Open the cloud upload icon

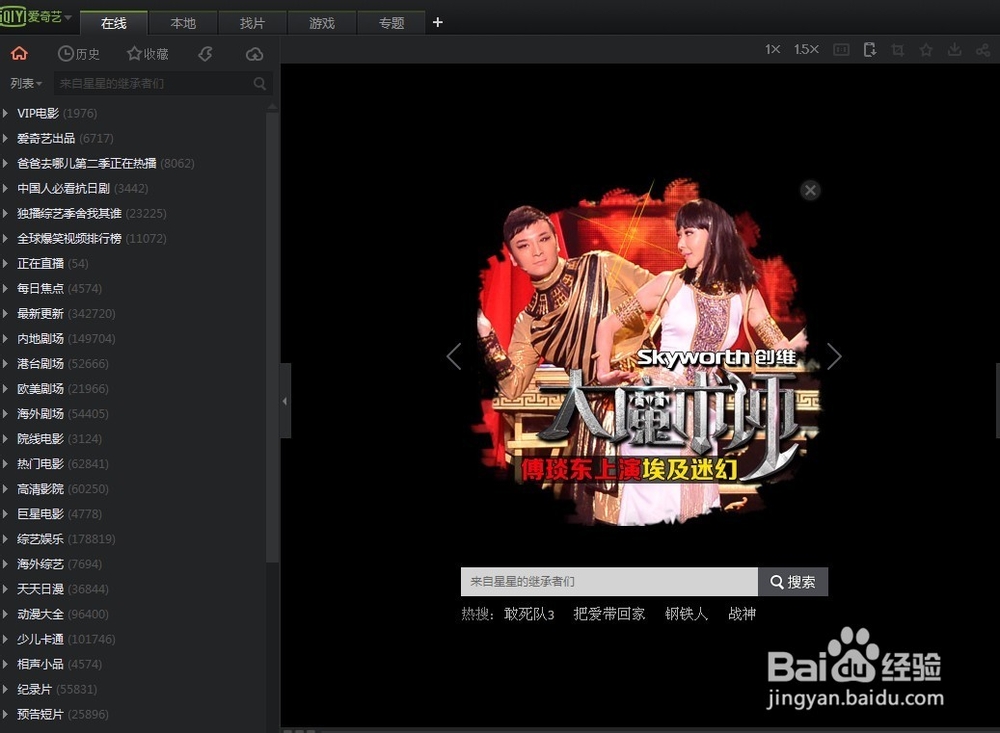(254, 54)
